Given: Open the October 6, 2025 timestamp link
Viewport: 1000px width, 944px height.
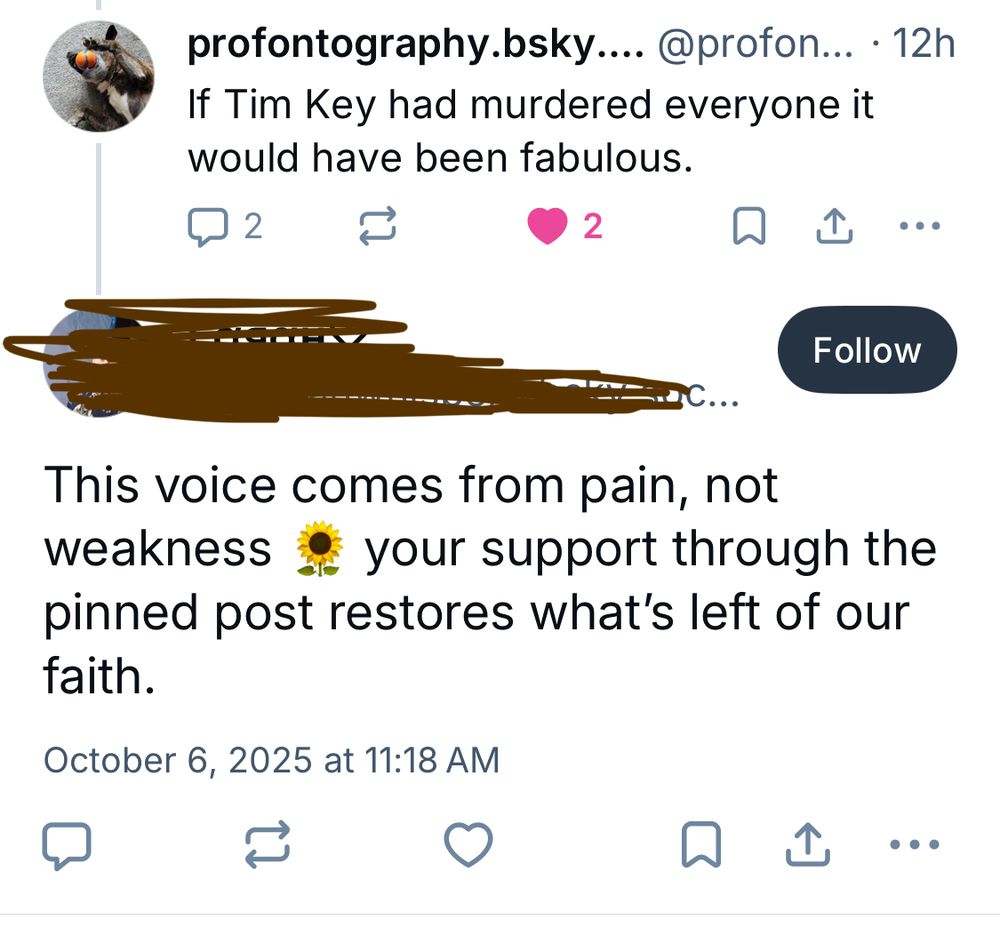Looking at the screenshot, I should (272, 760).
